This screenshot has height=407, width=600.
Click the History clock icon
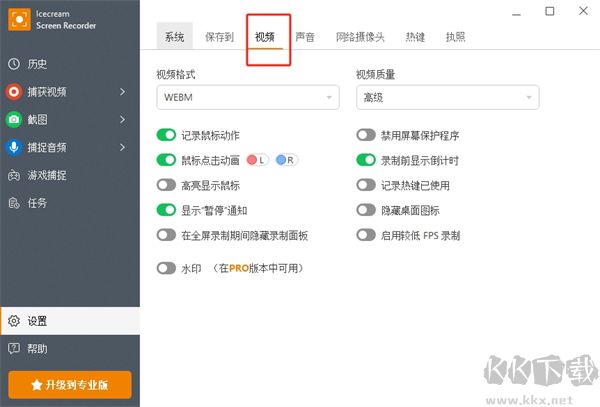[x=14, y=64]
